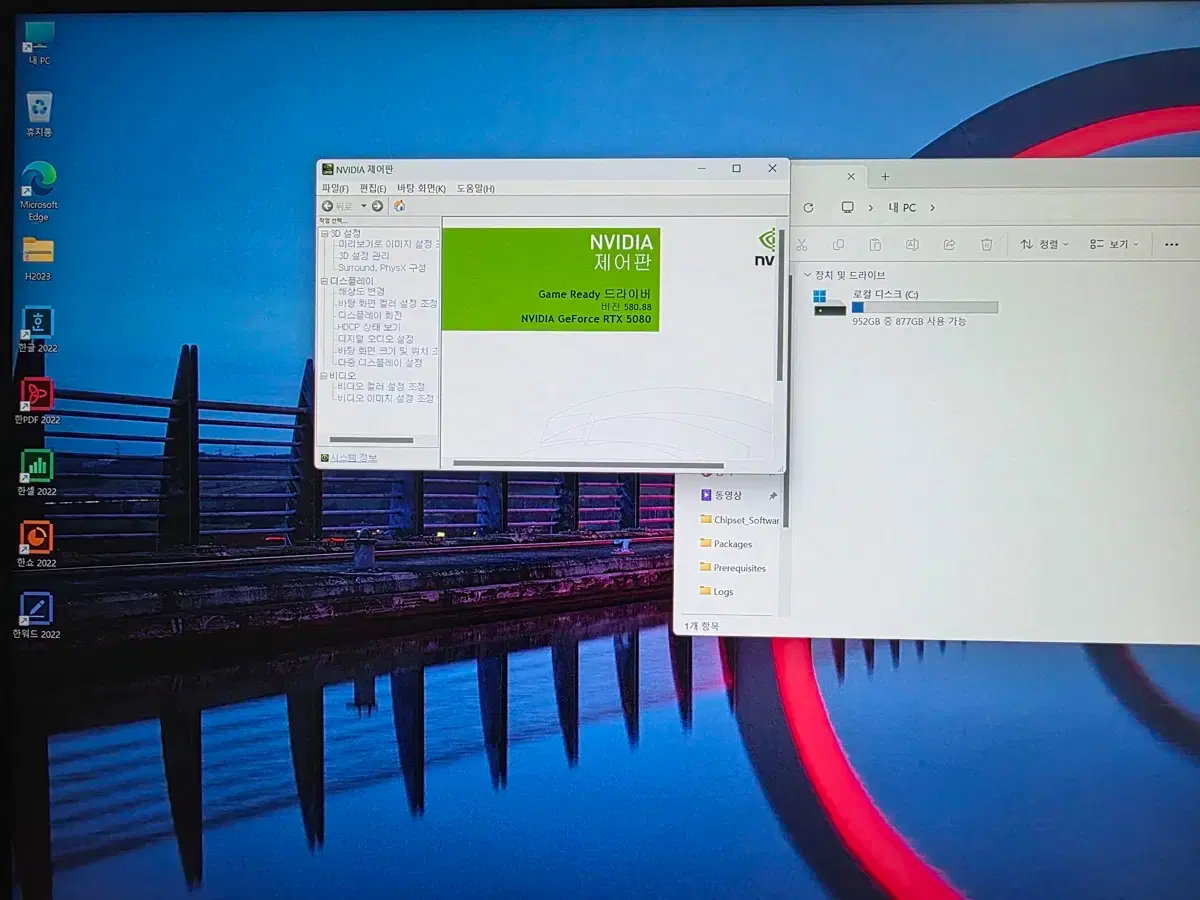Select 바탕 화면 컬러 설정 조정
This screenshot has width=1200, height=900.
tap(388, 303)
